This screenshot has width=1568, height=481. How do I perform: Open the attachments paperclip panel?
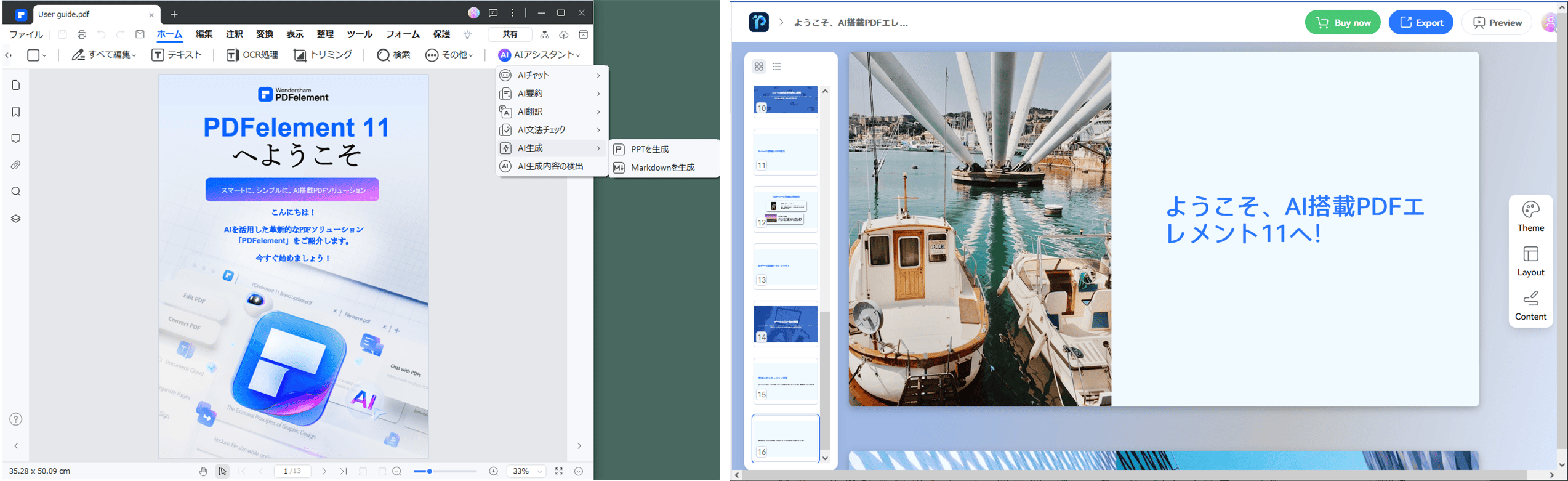(16, 165)
